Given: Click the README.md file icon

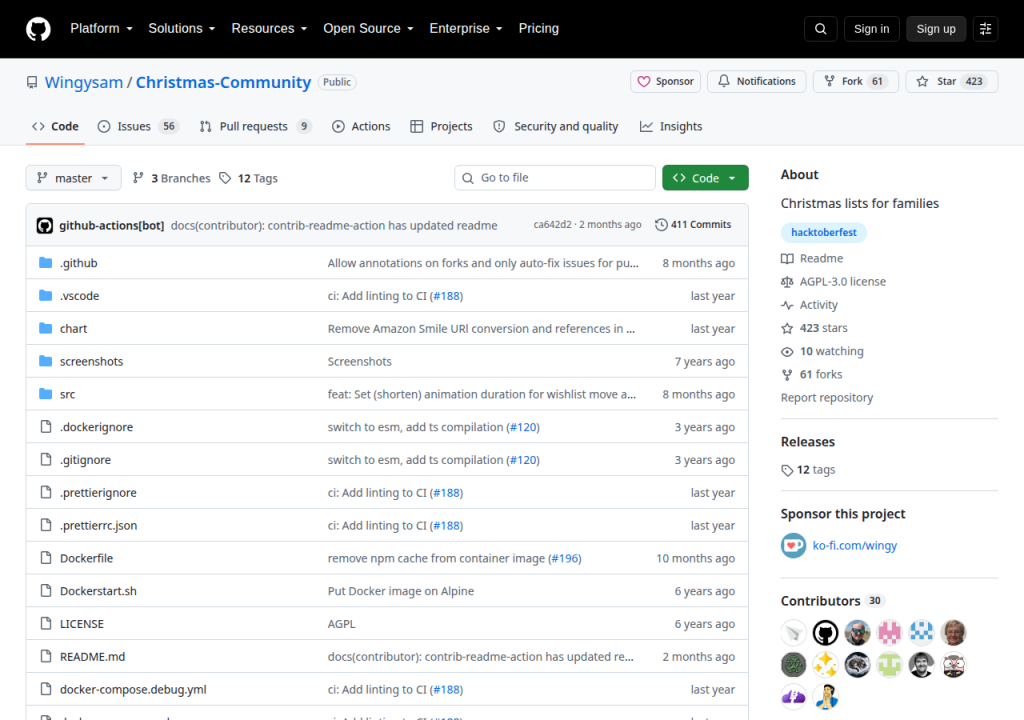Looking at the screenshot, I should 46,656.
